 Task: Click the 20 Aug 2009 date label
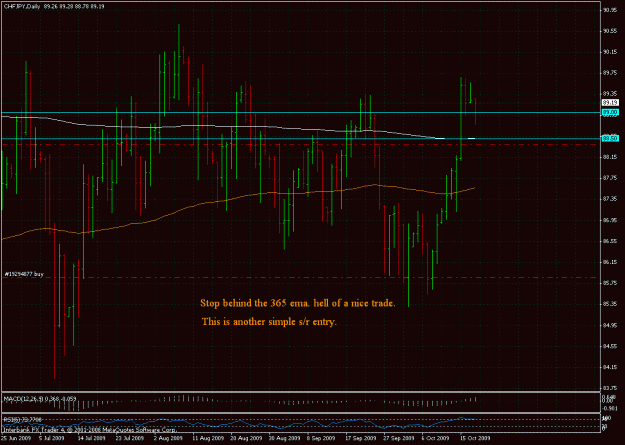pos(244,438)
